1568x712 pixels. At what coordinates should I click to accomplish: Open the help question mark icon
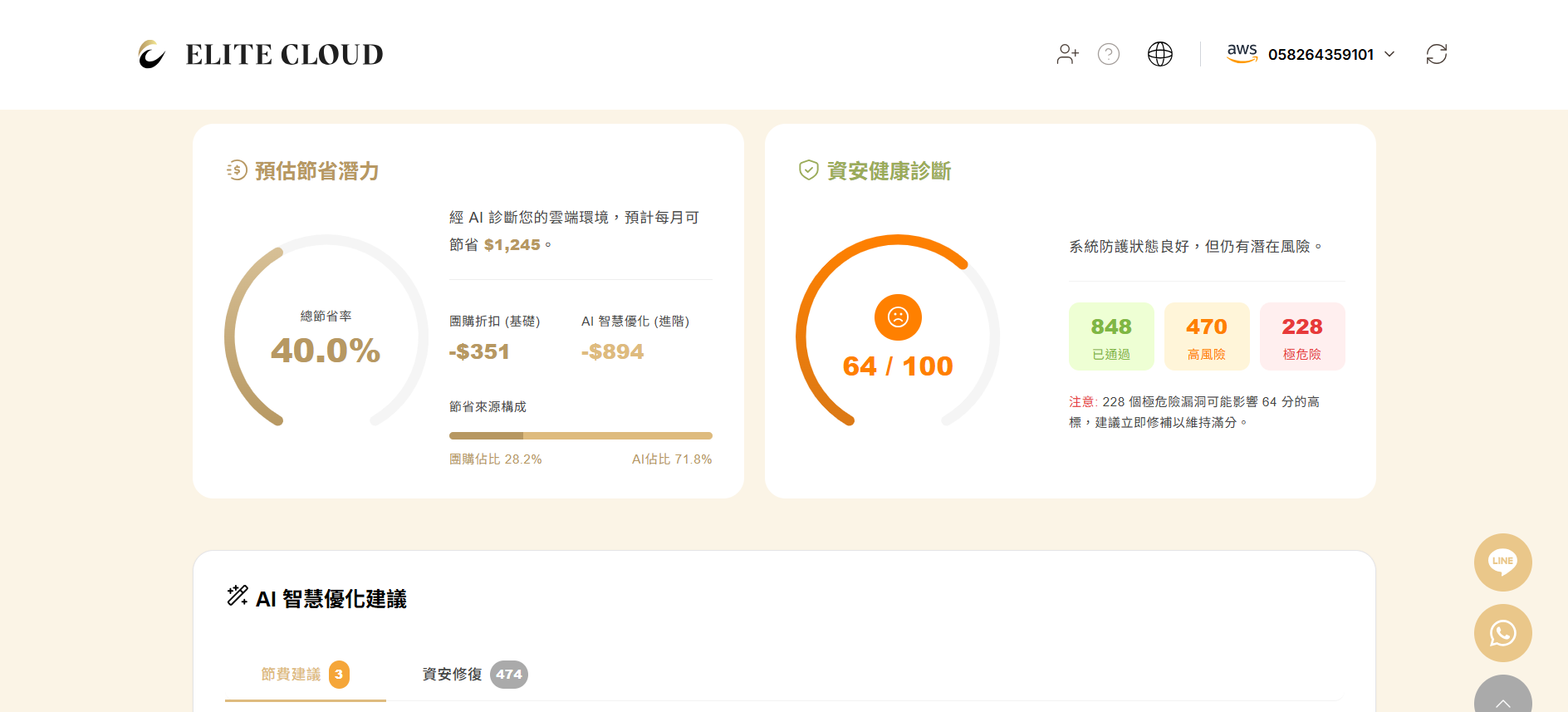pos(1109,55)
